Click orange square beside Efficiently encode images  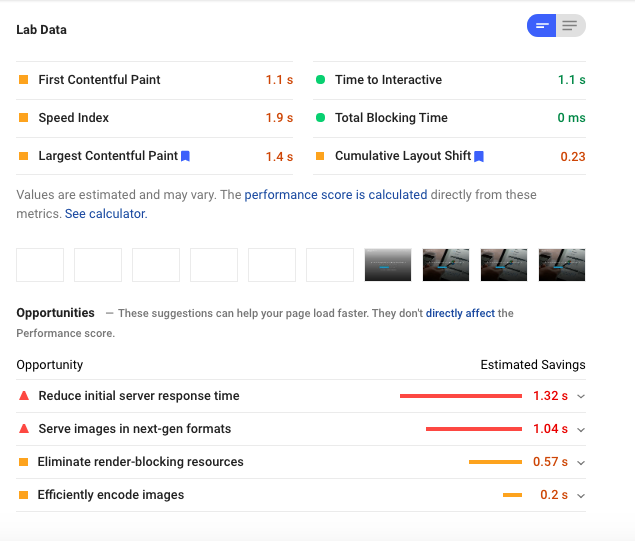point(23,495)
